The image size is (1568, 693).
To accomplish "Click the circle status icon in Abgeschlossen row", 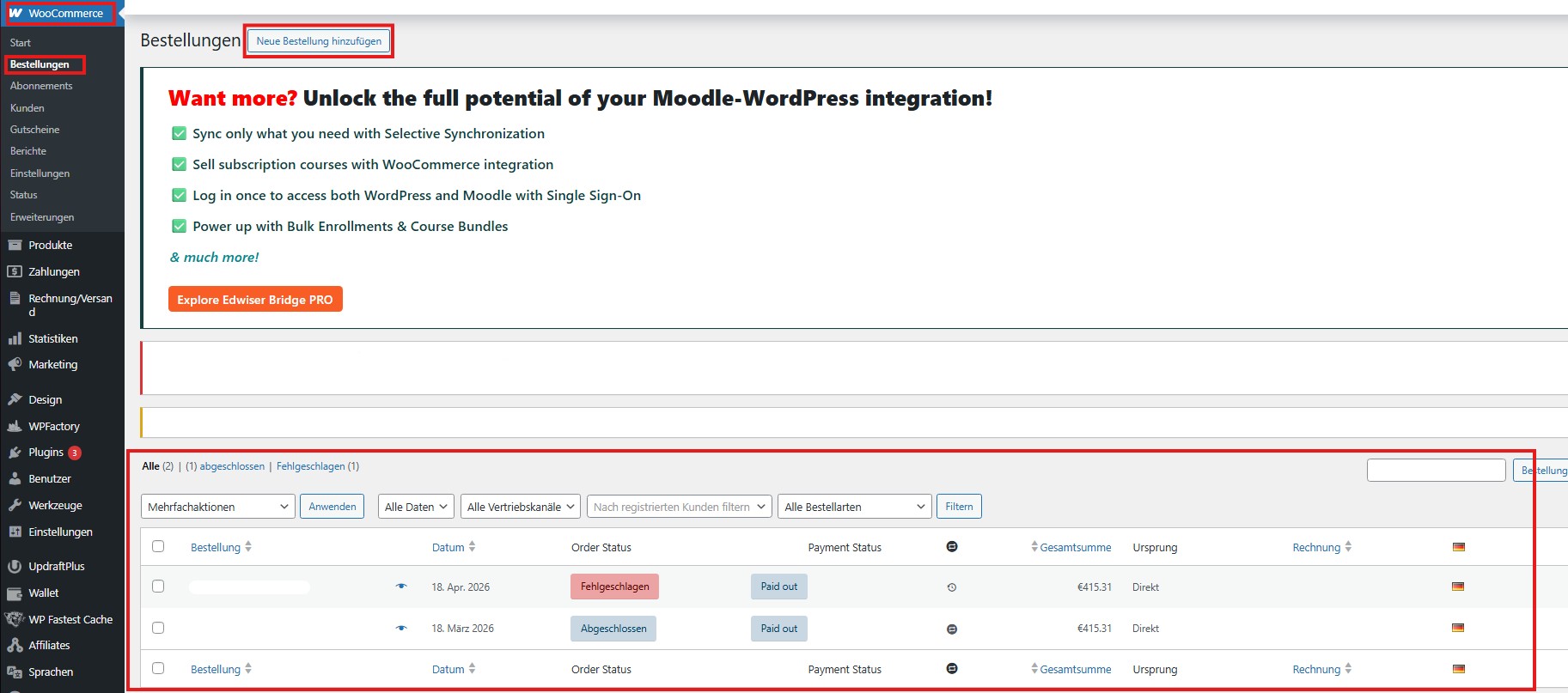I will 952,629.
